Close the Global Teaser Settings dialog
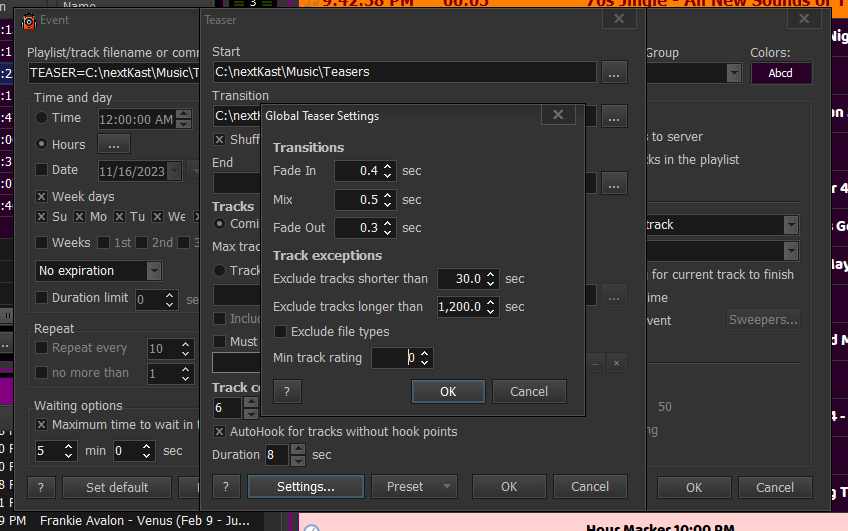848x531 pixels. click(558, 116)
